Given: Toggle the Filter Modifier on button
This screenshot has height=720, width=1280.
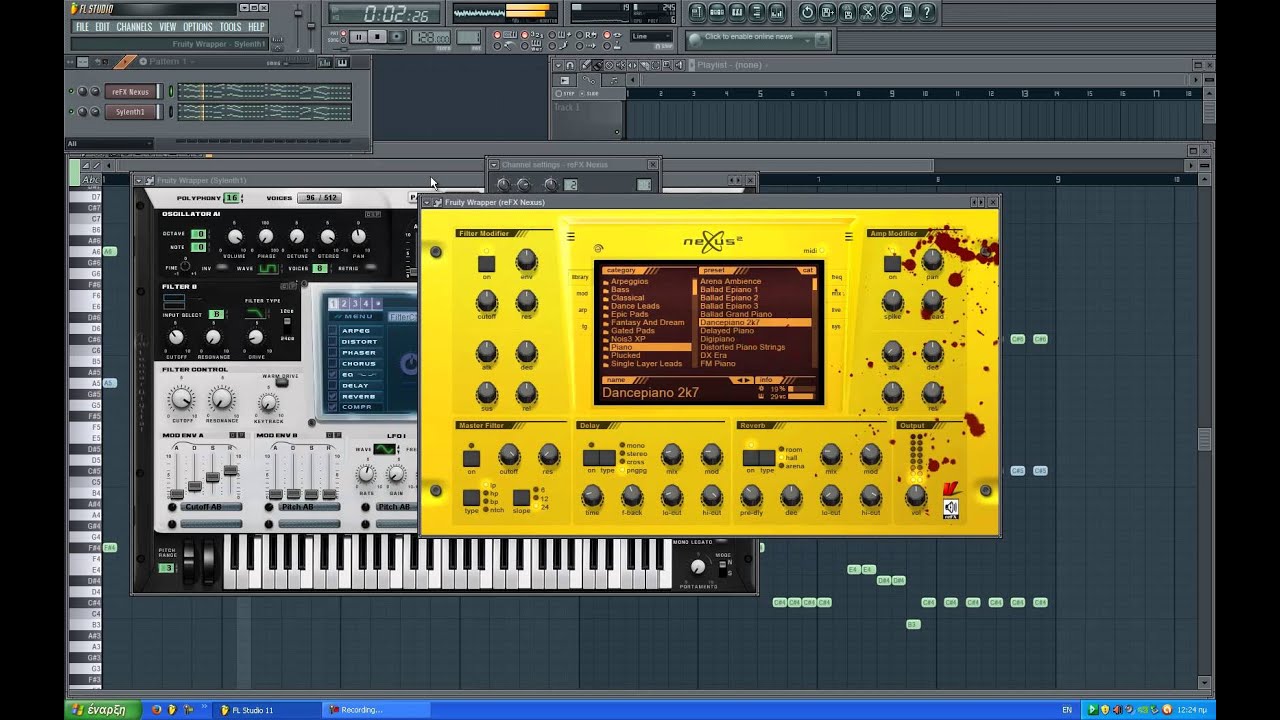Looking at the screenshot, I should pos(486,264).
